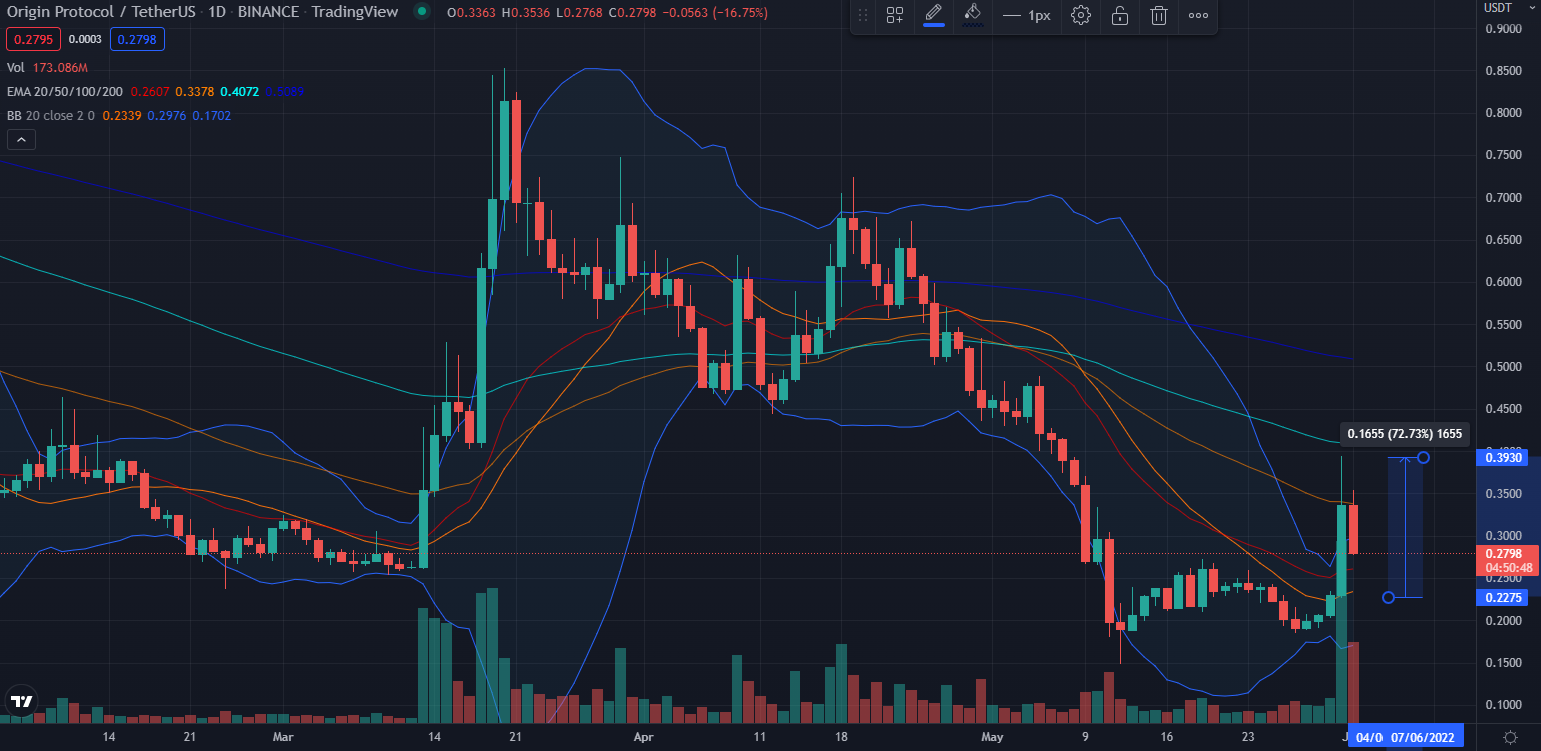Select the Vol indicator legend
This screenshot has height=751, width=1541.
click(15, 68)
